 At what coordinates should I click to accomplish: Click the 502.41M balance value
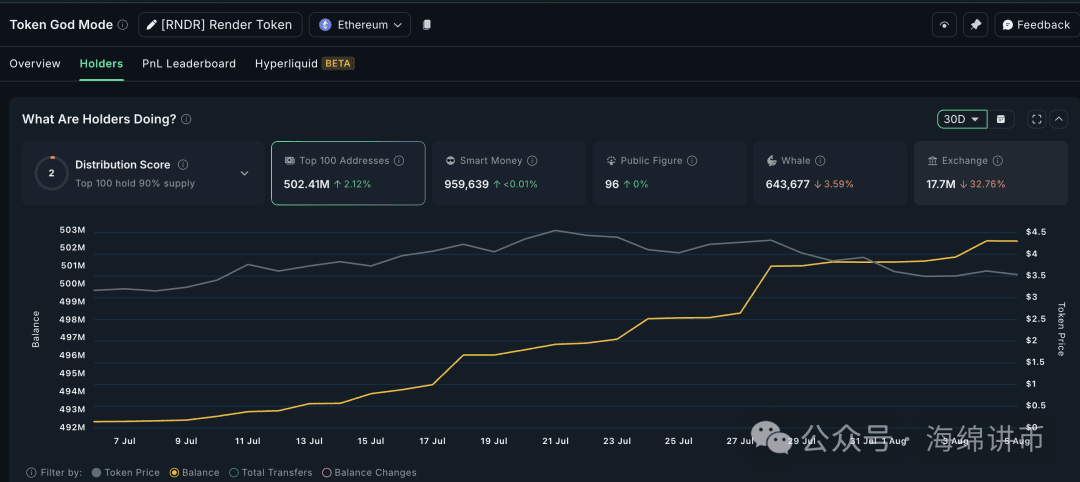coord(307,185)
